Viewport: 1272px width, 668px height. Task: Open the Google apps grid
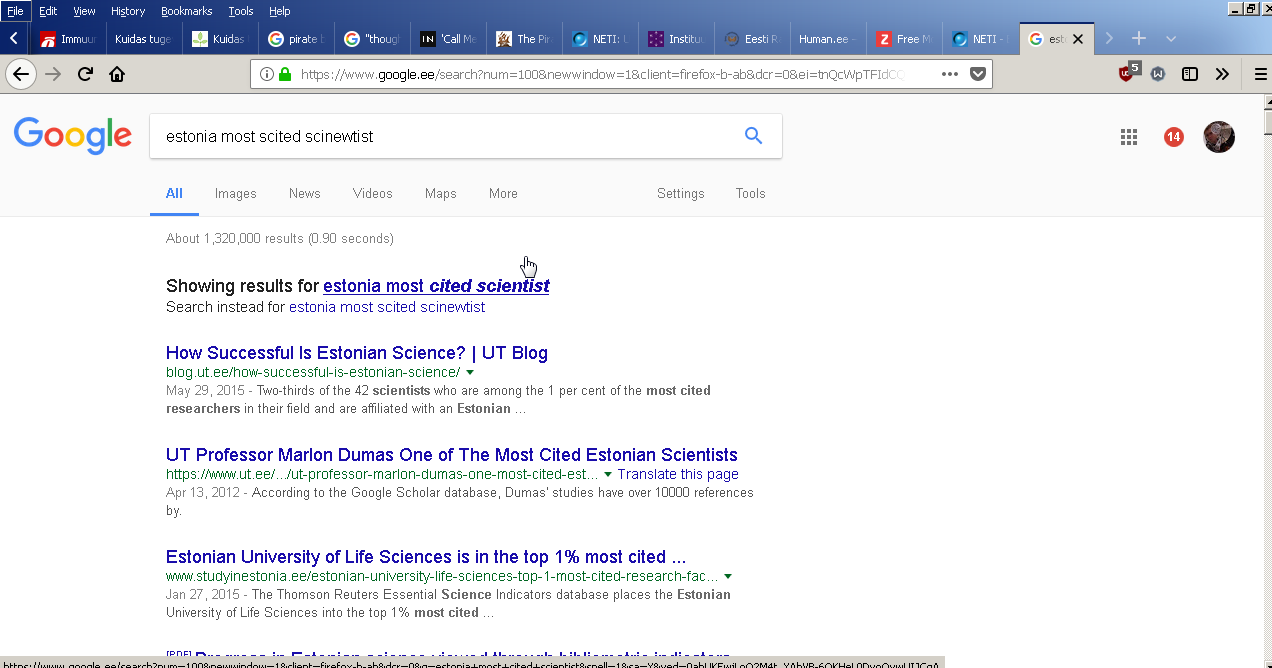tap(1129, 138)
